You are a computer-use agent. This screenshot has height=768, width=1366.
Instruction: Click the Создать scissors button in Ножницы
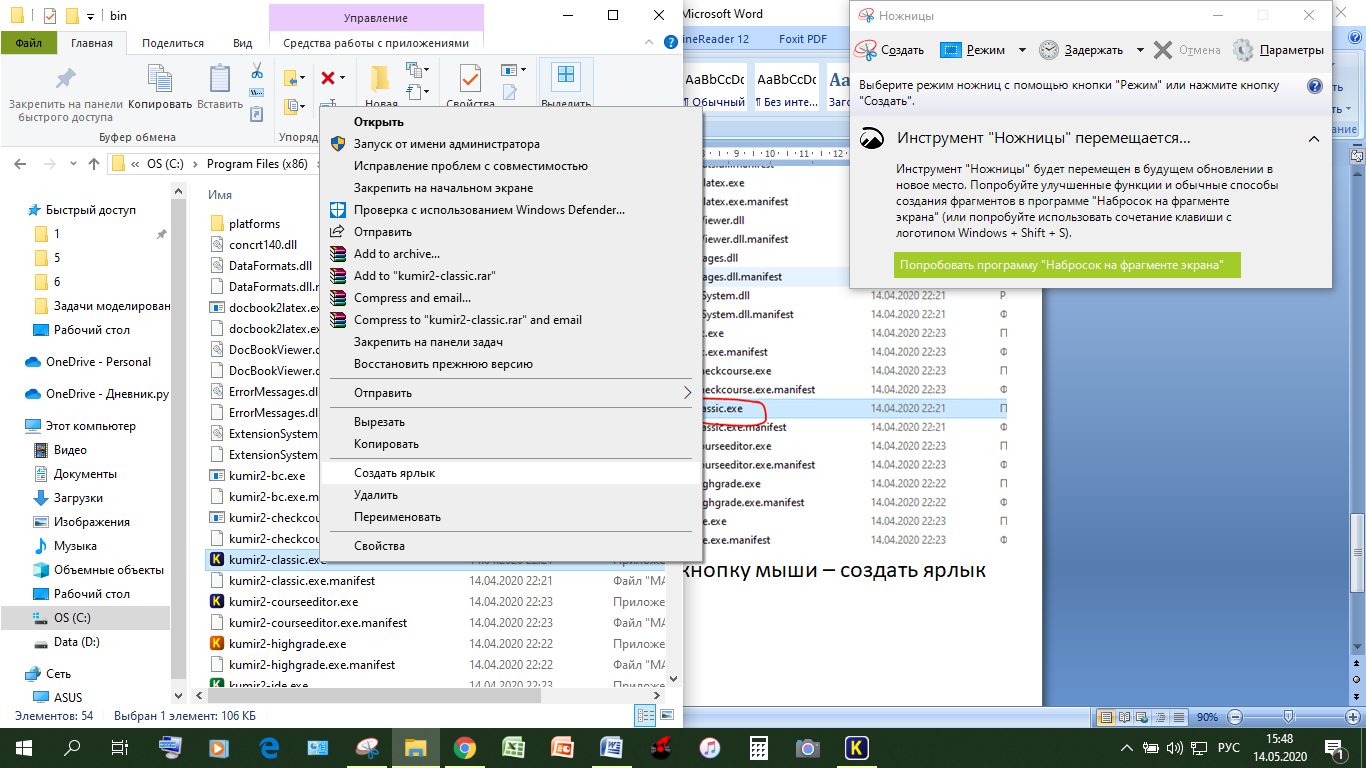click(890, 50)
